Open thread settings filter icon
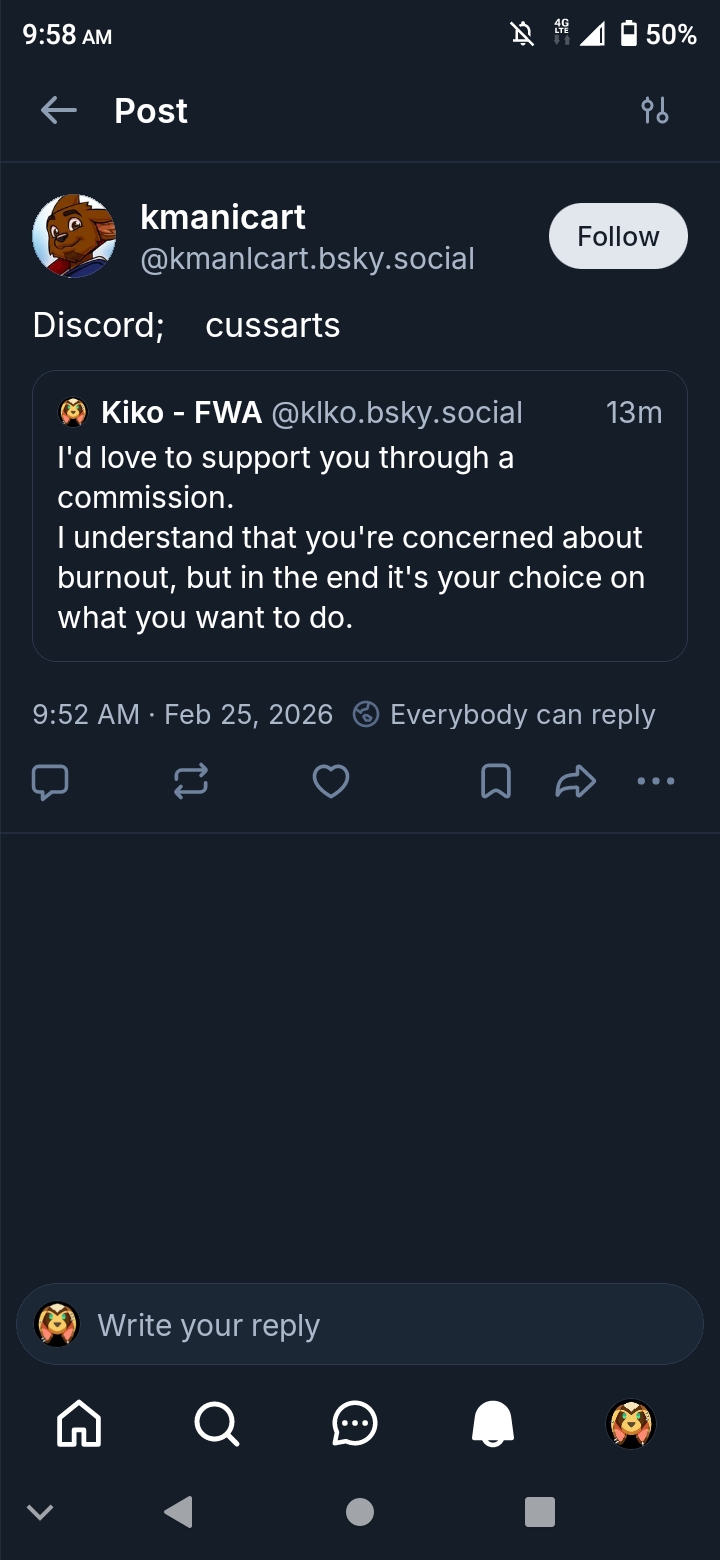Viewport: 720px width, 1560px height. click(655, 111)
